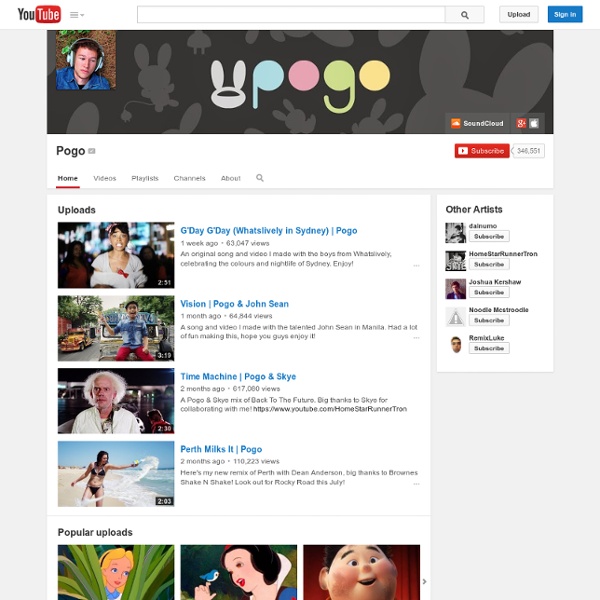Open the Joshua Kershaw channel name
The image size is (600, 600).
[495, 282]
